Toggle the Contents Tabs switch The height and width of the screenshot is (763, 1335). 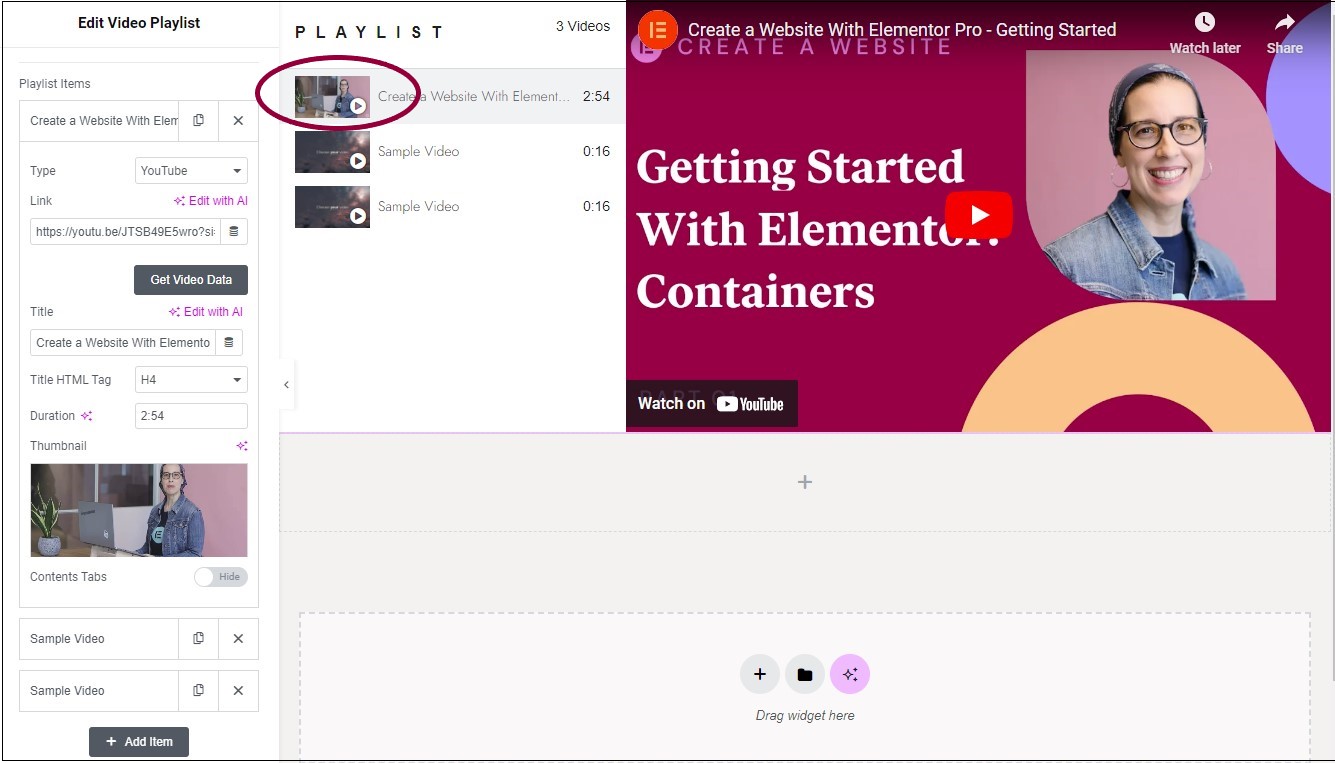220,577
